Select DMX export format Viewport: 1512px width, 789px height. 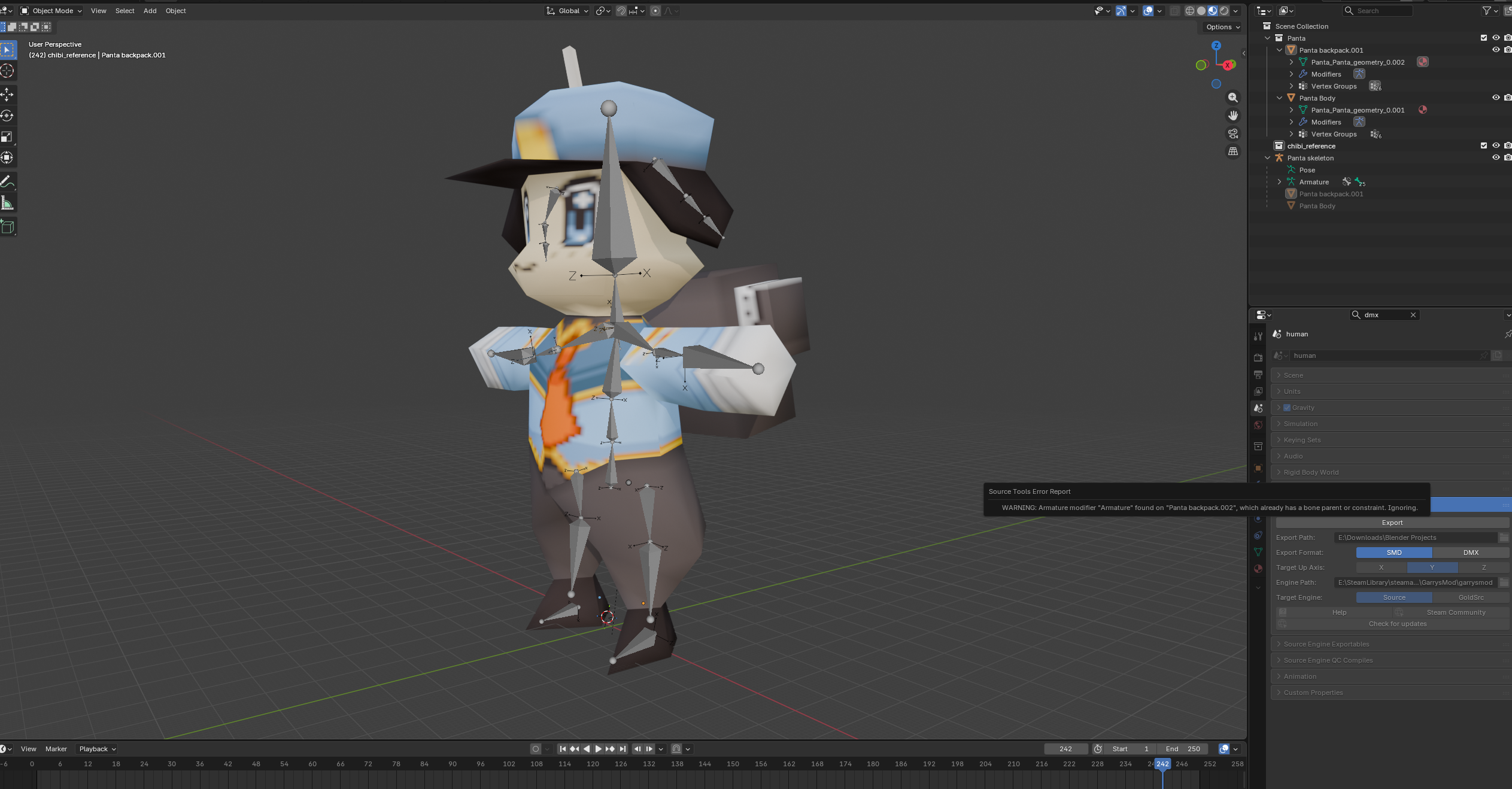click(x=1471, y=553)
